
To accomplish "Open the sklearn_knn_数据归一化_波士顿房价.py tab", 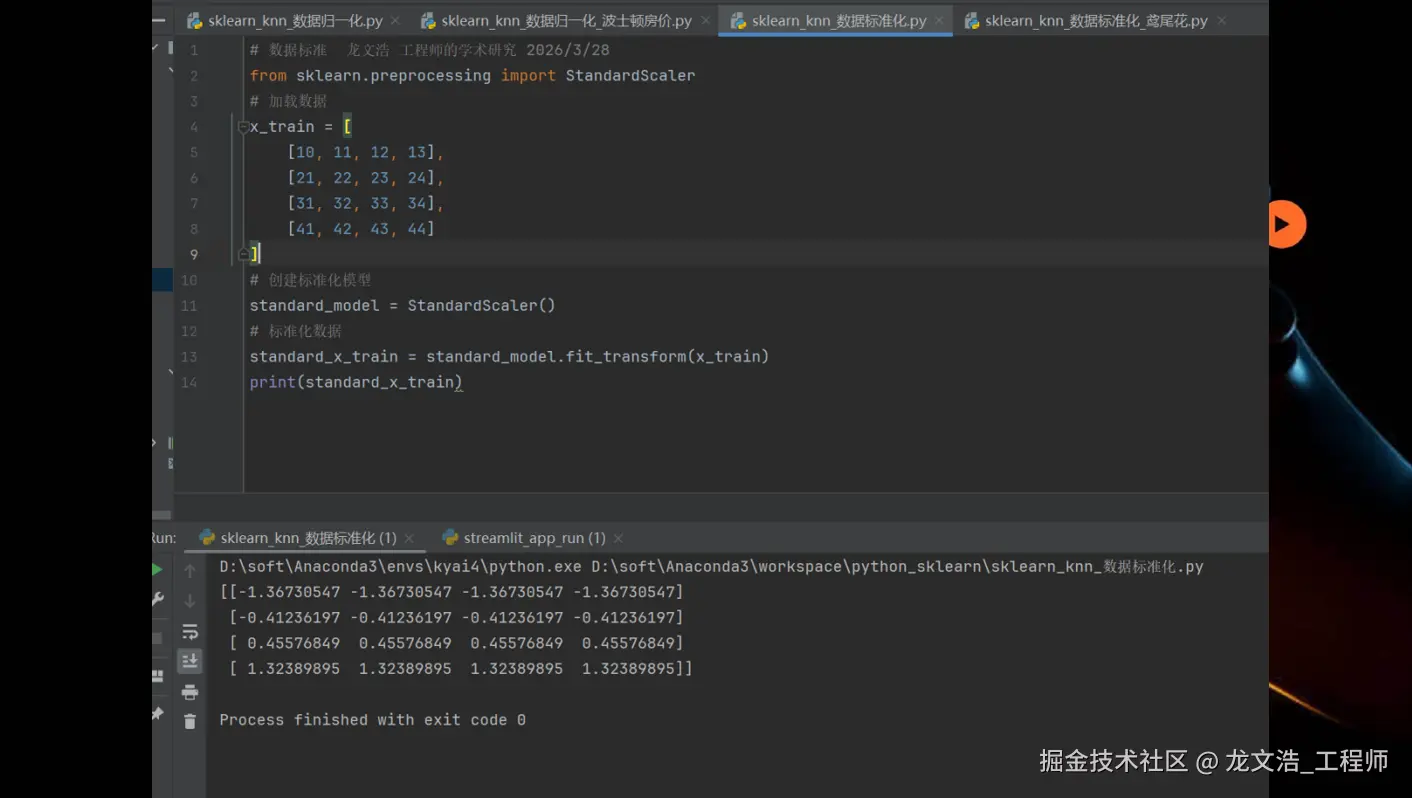I will coord(566,20).
